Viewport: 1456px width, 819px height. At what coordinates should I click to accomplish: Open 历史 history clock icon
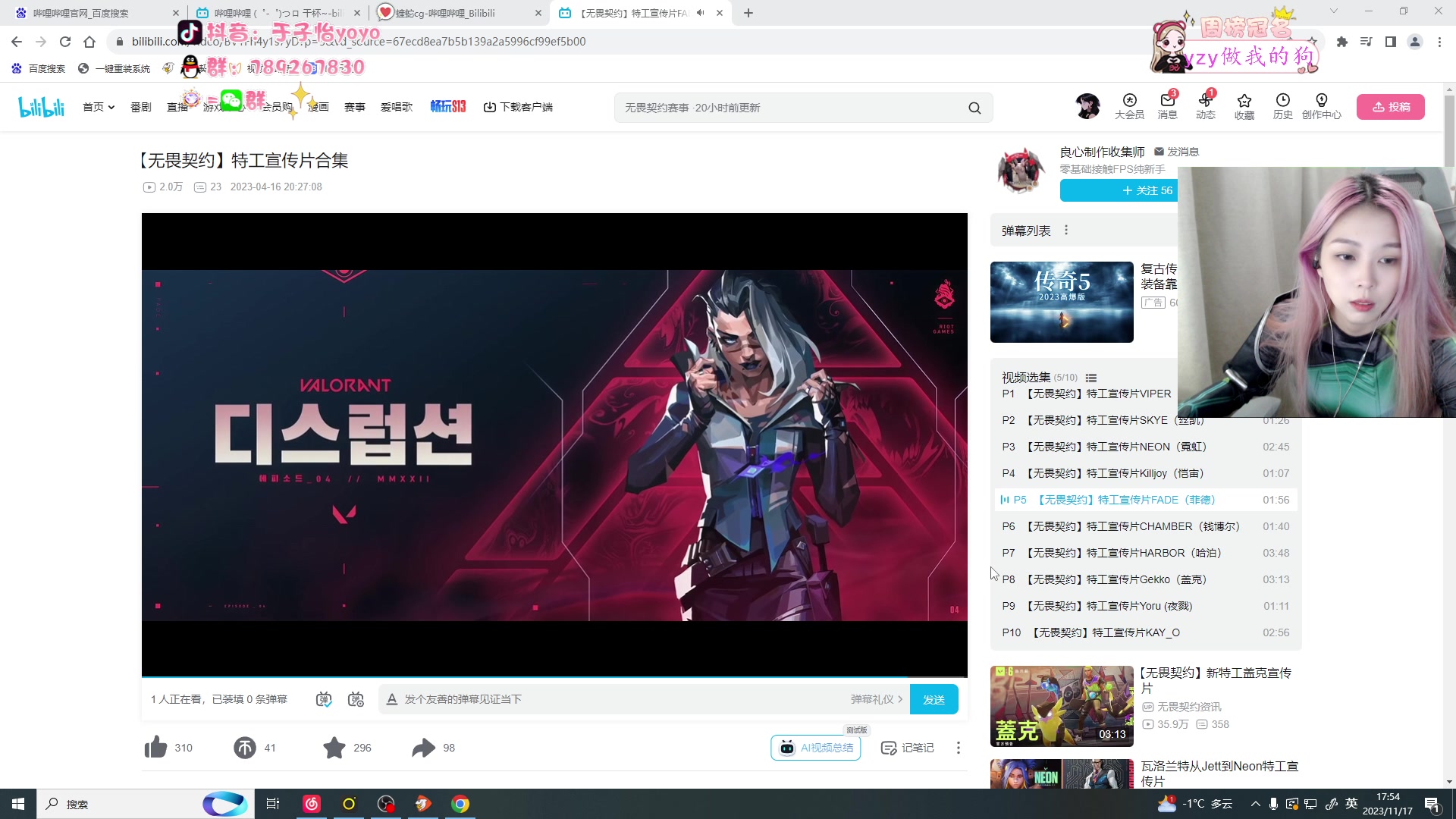[x=1283, y=106]
